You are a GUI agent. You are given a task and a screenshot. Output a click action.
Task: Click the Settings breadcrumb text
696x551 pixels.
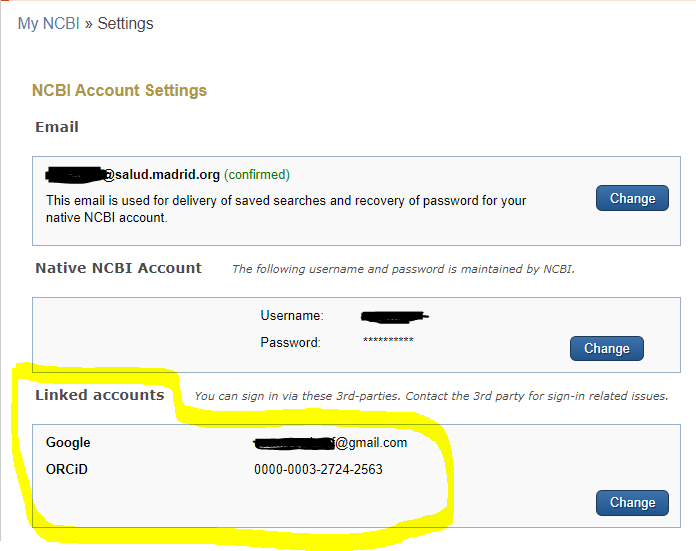(125, 23)
